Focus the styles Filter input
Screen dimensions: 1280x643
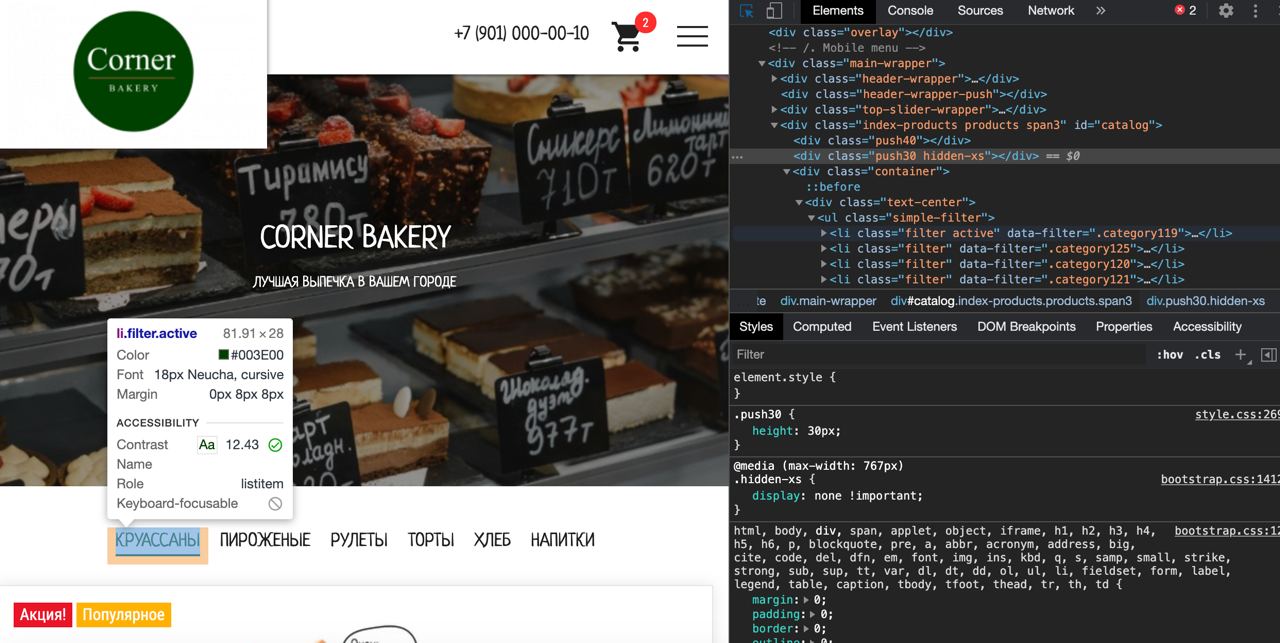940,354
